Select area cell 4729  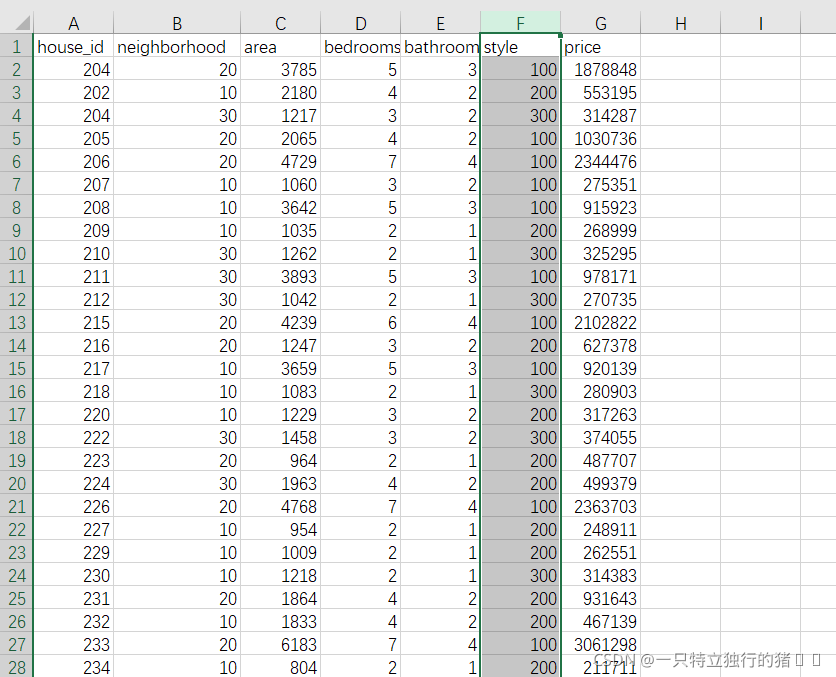(280, 162)
